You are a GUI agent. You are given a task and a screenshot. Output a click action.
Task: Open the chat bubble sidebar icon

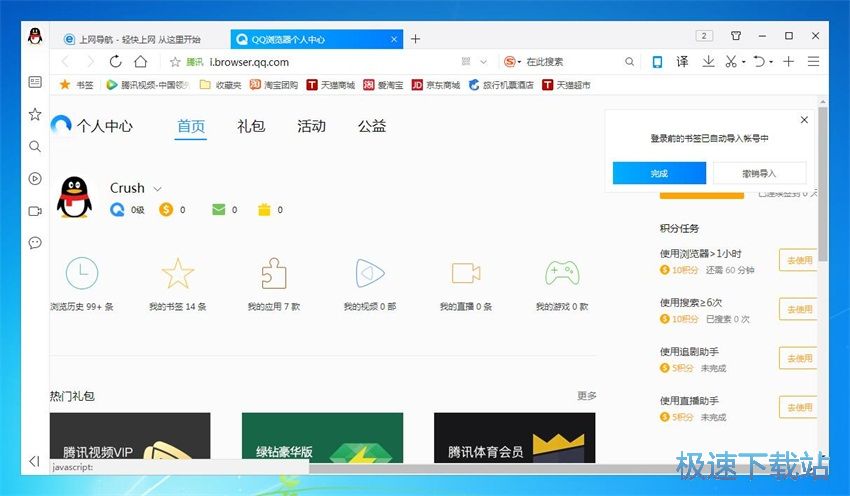tap(35, 243)
